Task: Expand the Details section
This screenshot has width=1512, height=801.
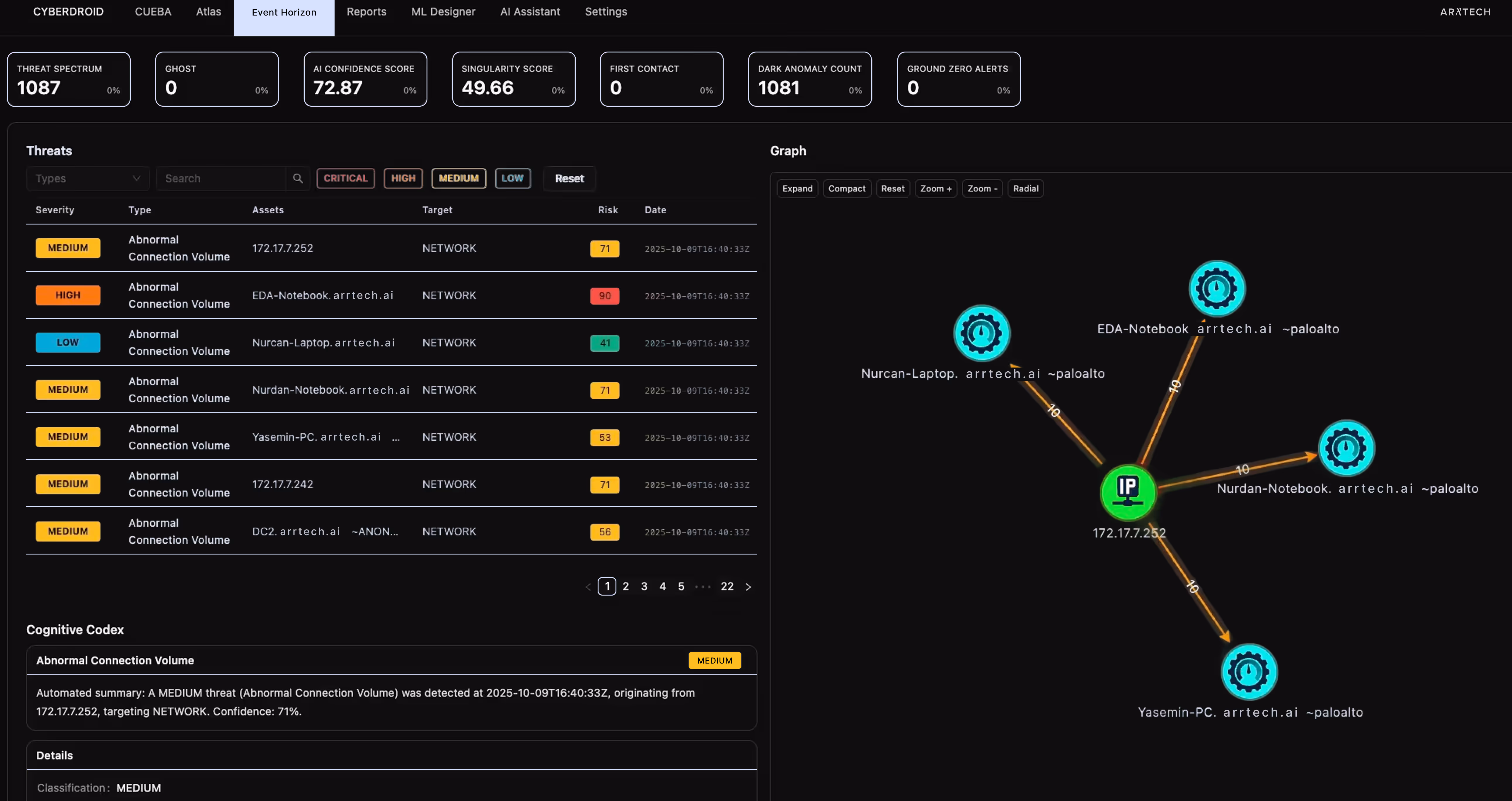Action: coord(54,755)
